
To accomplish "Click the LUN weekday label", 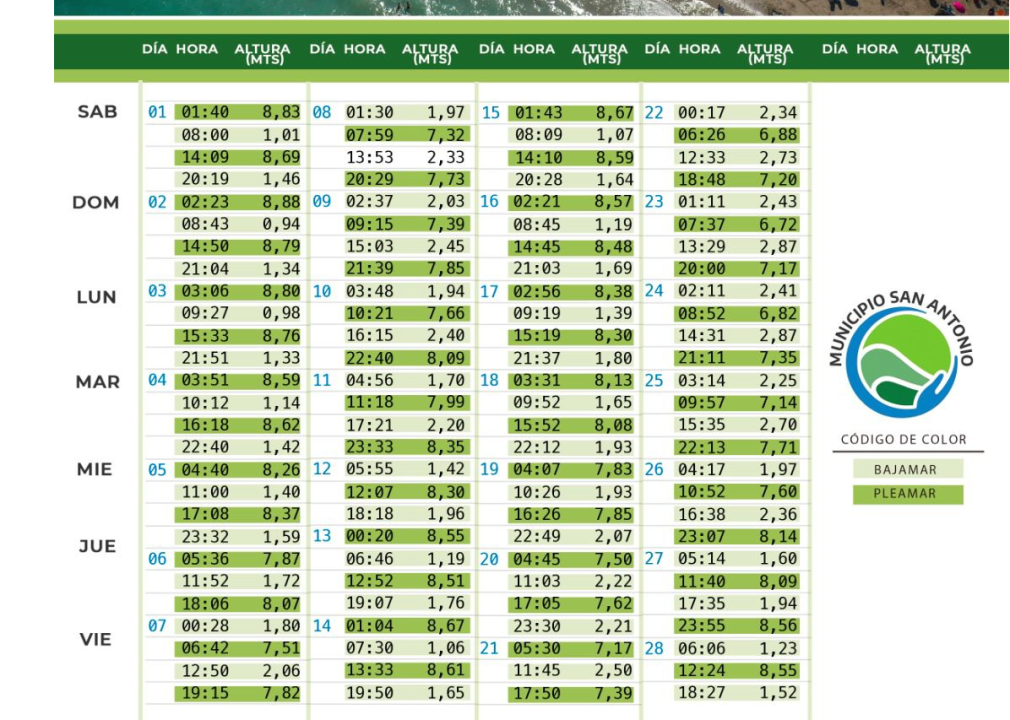I will 96,297.
